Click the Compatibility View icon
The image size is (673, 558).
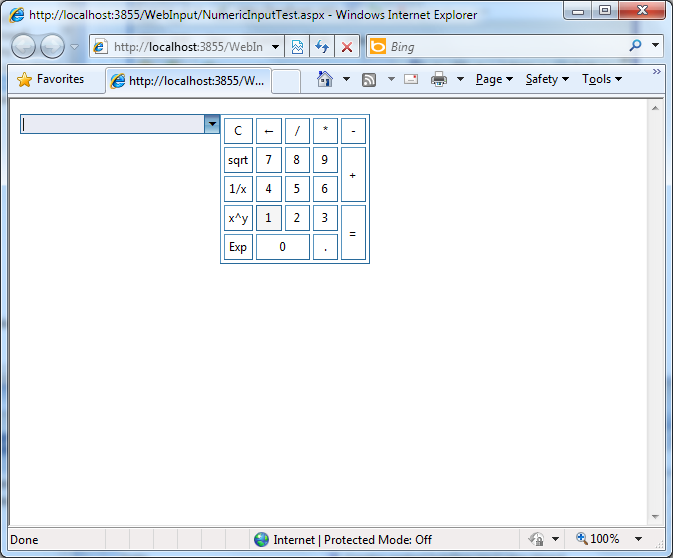[297, 47]
